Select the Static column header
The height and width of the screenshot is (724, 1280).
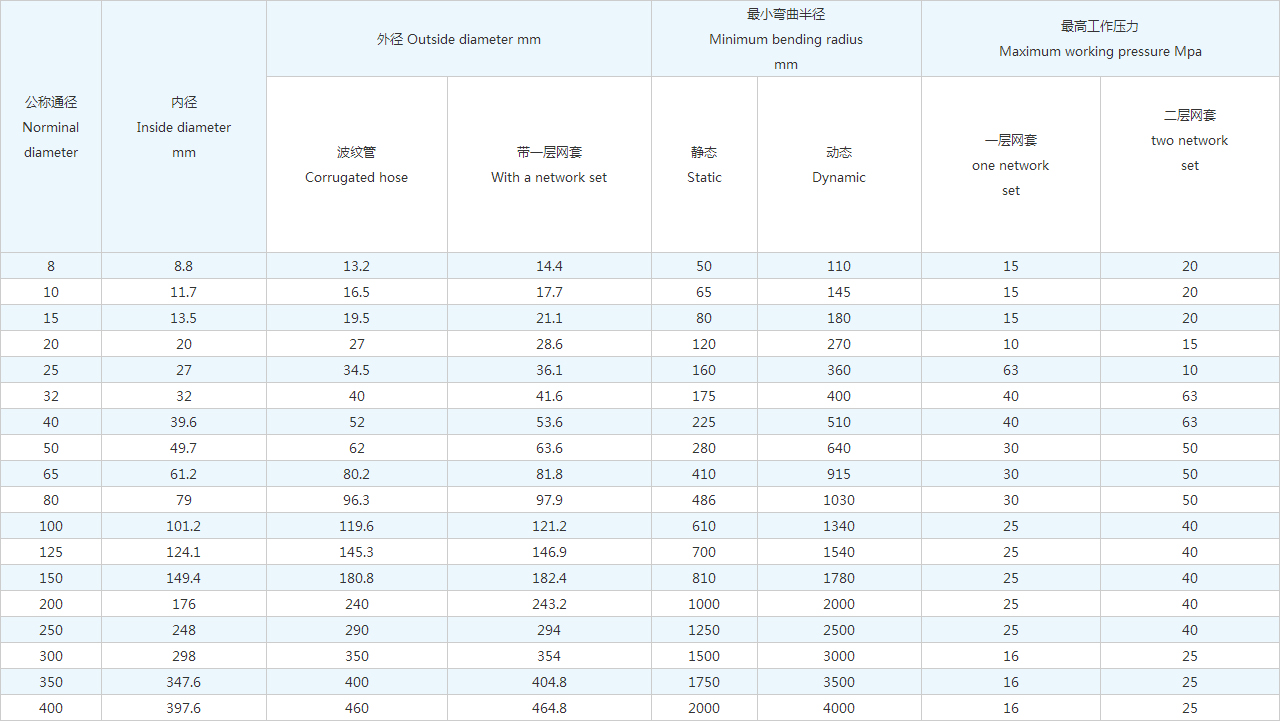(x=704, y=165)
